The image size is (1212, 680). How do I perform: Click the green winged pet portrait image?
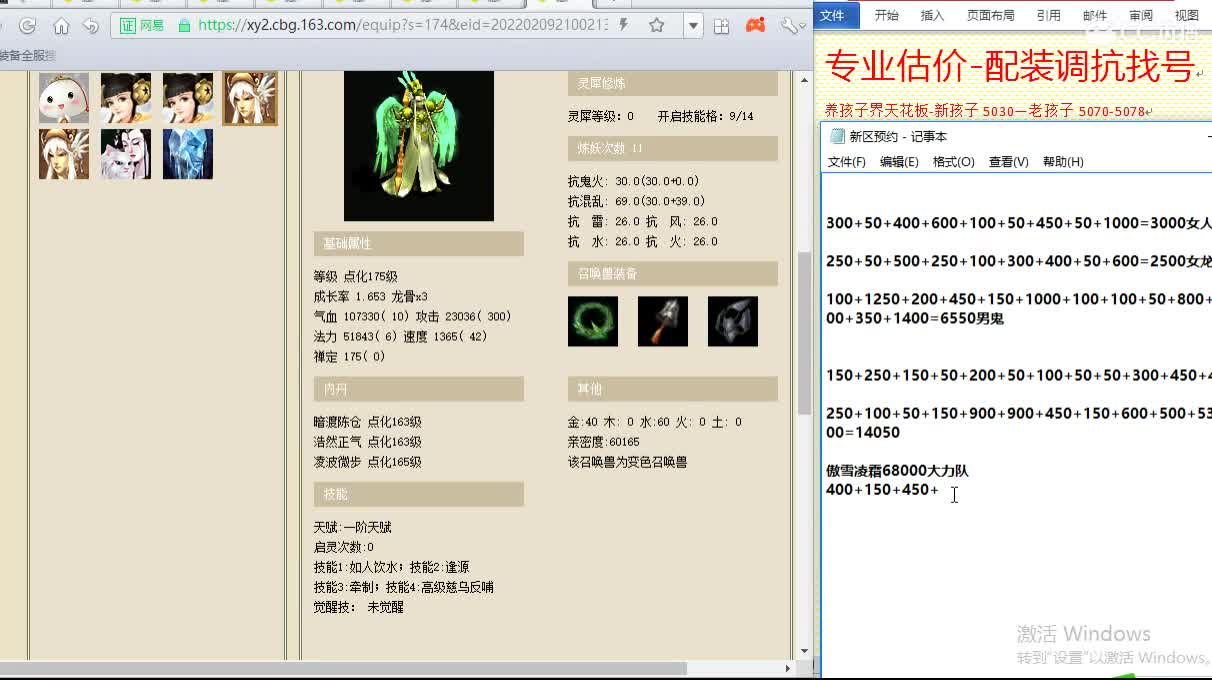click(419, 146)
